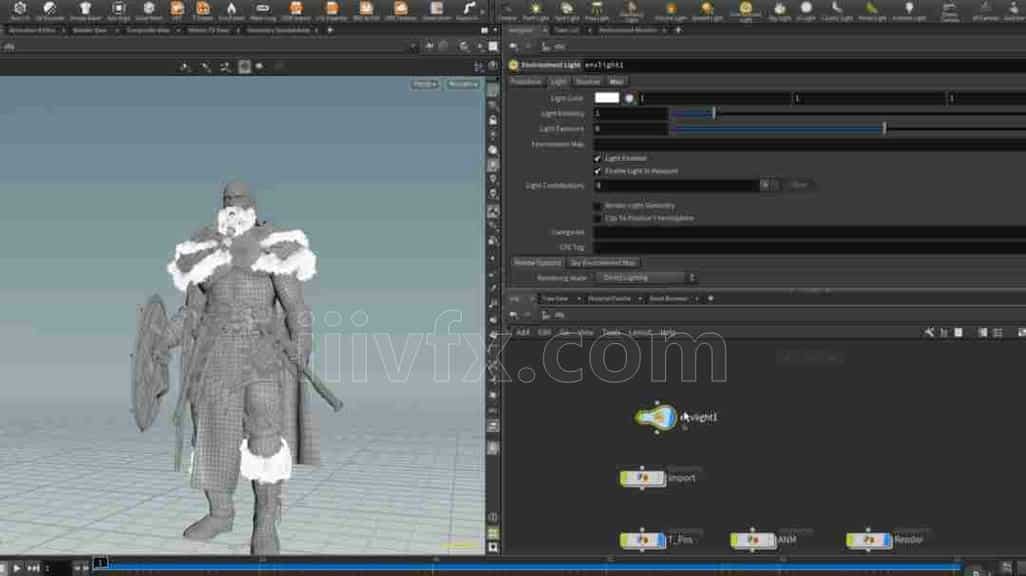Viewport: 1026px width, 576px height.
Task: Open the Add menu in the network editor
Action: 522,333
